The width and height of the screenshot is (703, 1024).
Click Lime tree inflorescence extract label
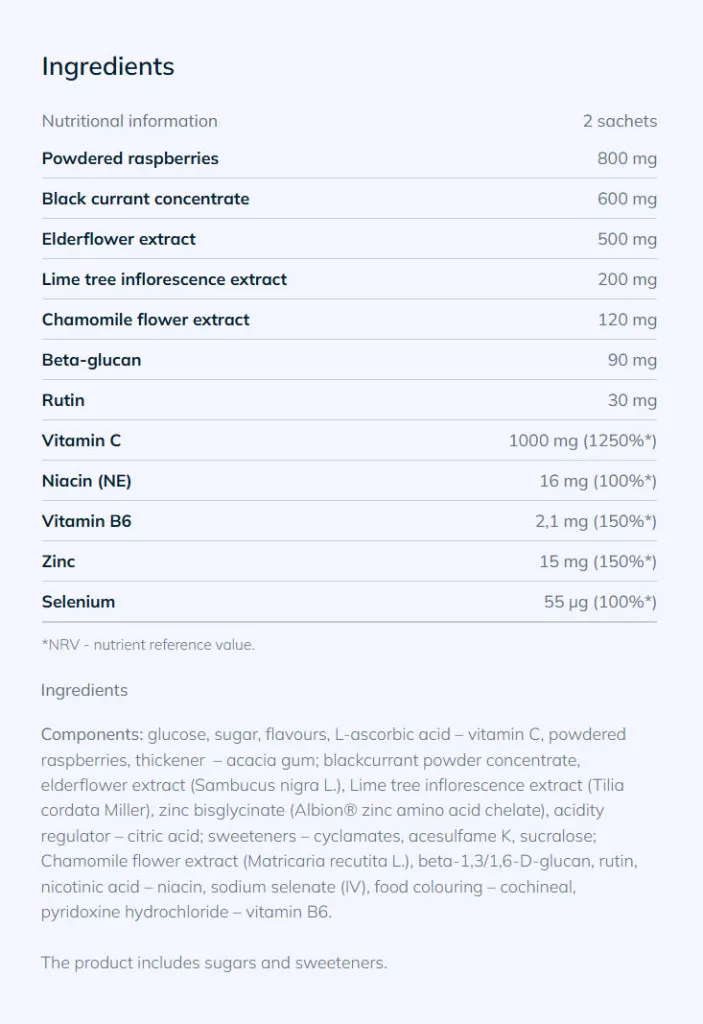click(x=164, y=279)
